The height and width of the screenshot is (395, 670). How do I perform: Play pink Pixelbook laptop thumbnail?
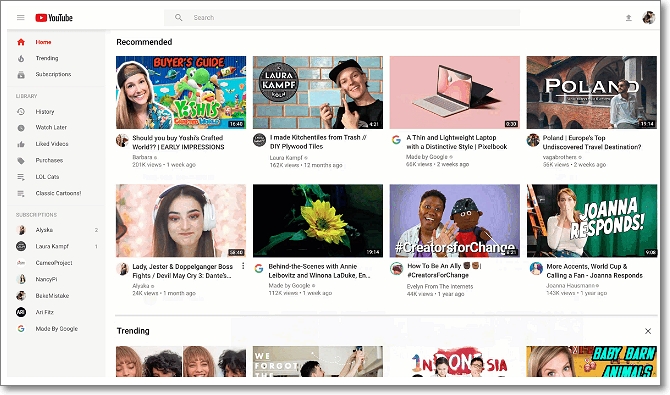[x=455, y=92]
